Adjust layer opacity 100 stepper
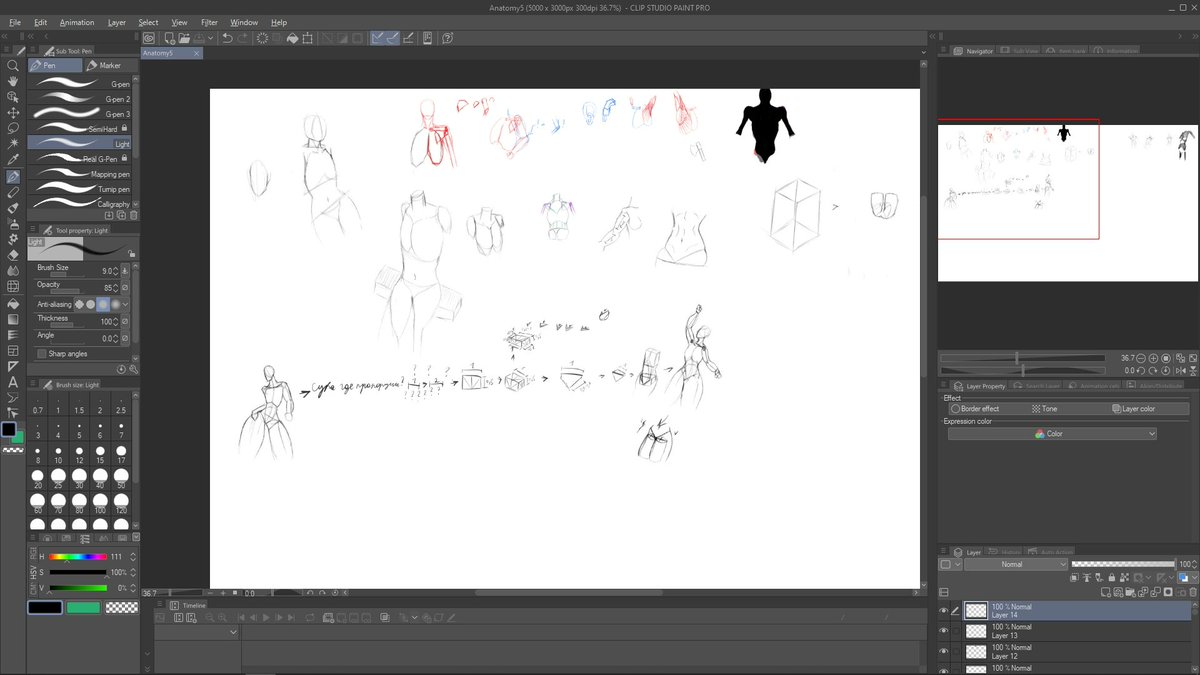 coord(1194,564)
